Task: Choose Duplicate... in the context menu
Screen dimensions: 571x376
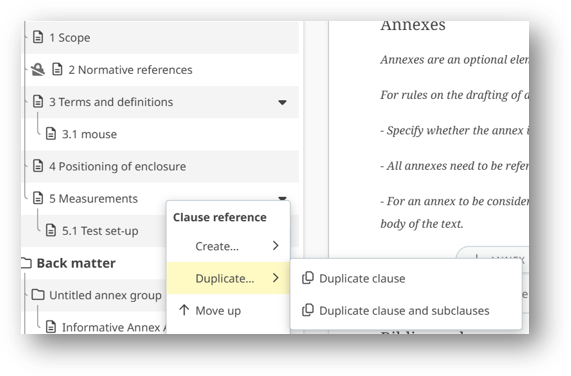Action: point(228,278)
